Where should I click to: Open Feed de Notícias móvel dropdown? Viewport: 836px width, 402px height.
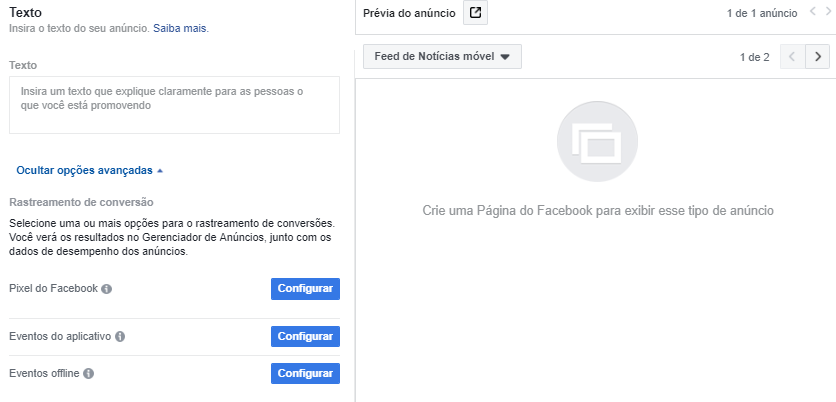pos(442,57)
